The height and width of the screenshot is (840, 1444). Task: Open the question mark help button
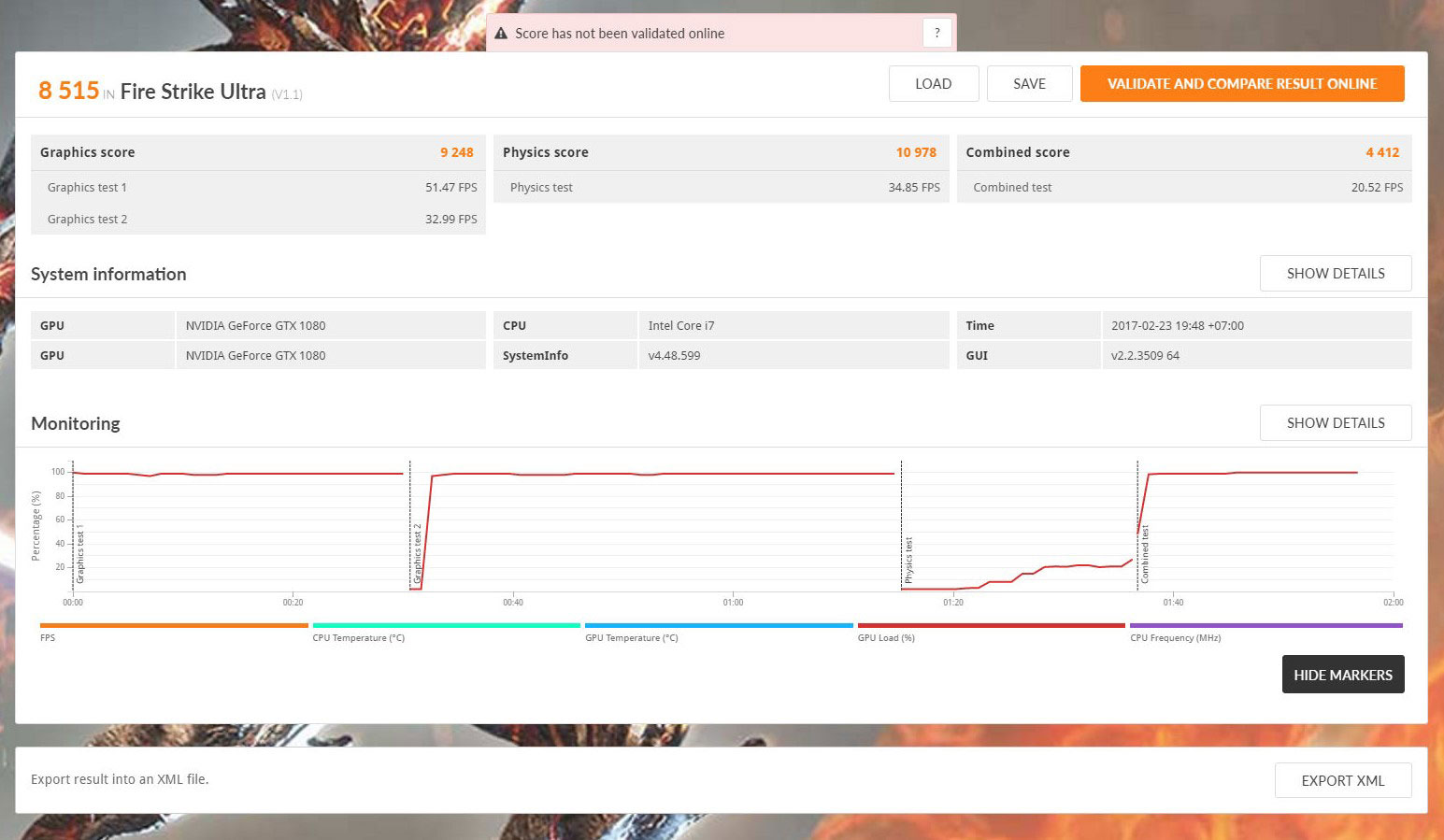pyautogui.click(x=936, y=33)
